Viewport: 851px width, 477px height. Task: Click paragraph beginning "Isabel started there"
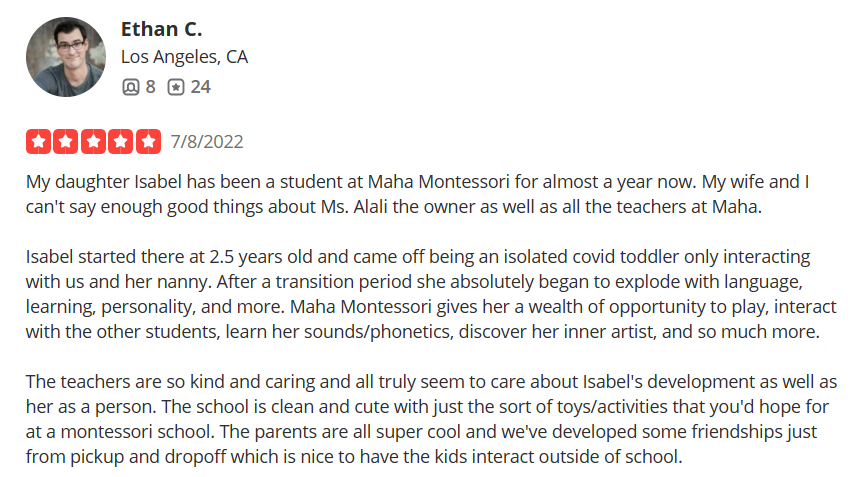pyautogui.click(x=431, y=294)
